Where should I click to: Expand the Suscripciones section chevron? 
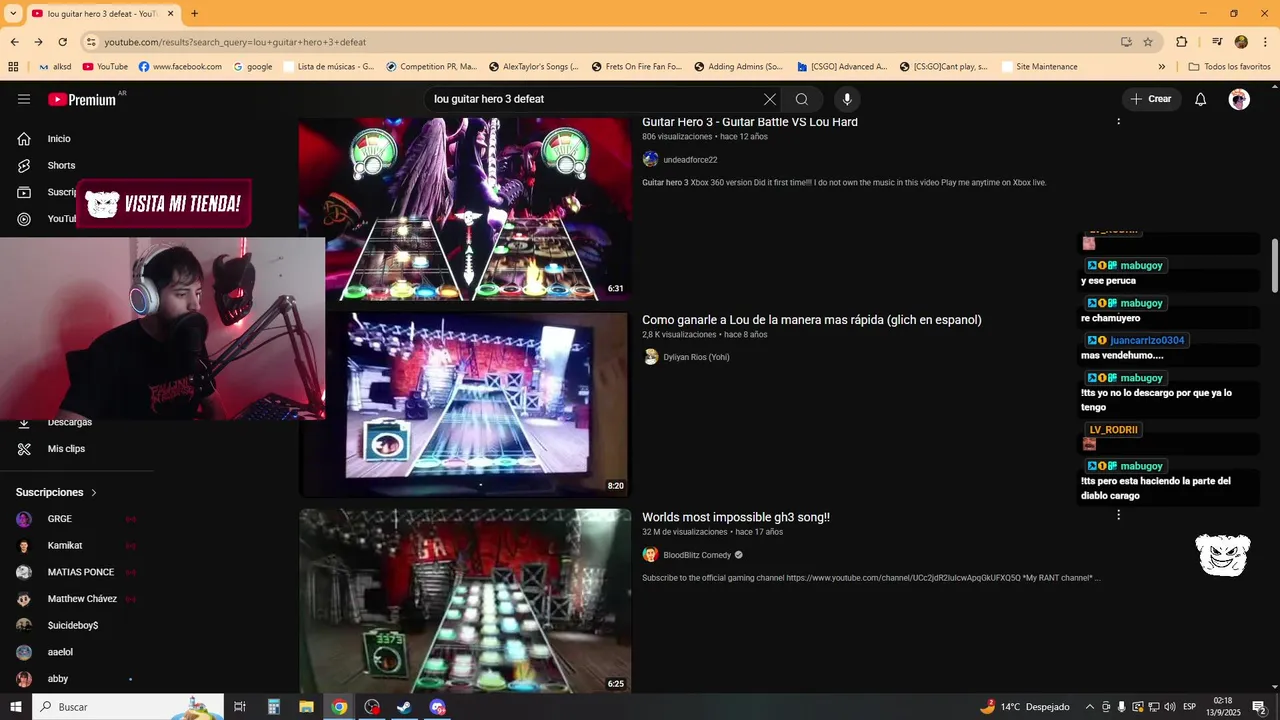[x=94, y=493]
